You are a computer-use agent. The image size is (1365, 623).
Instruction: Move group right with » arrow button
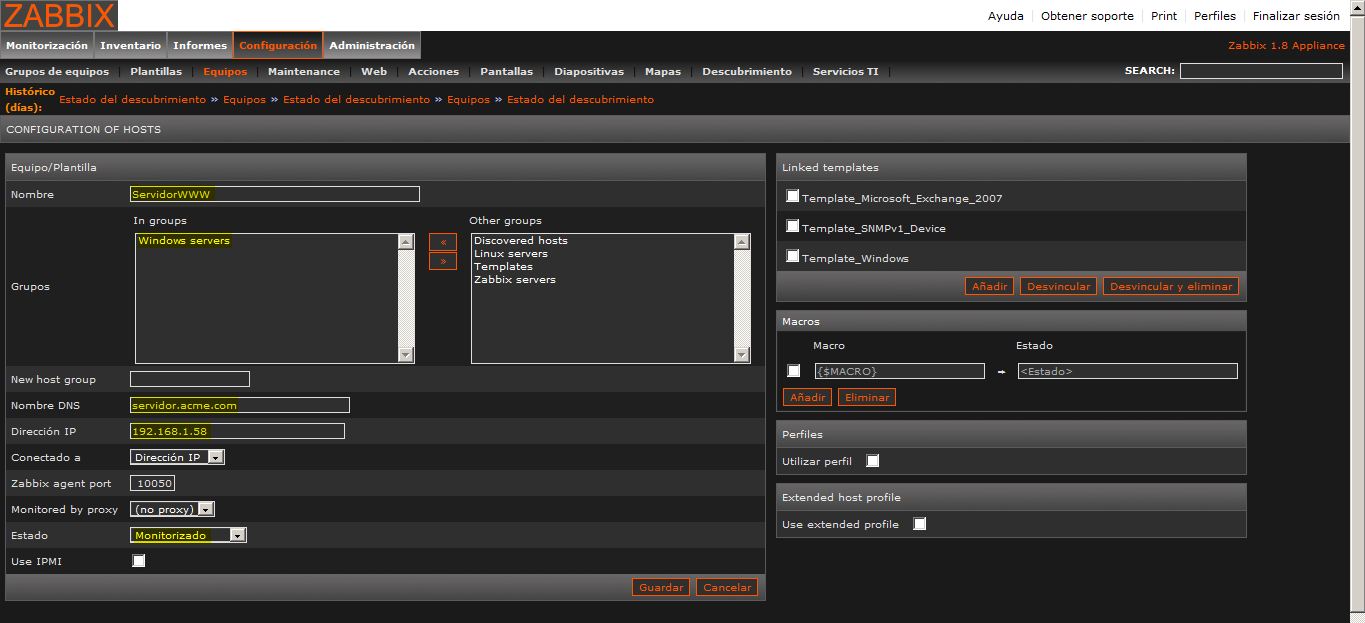point(442,261)
